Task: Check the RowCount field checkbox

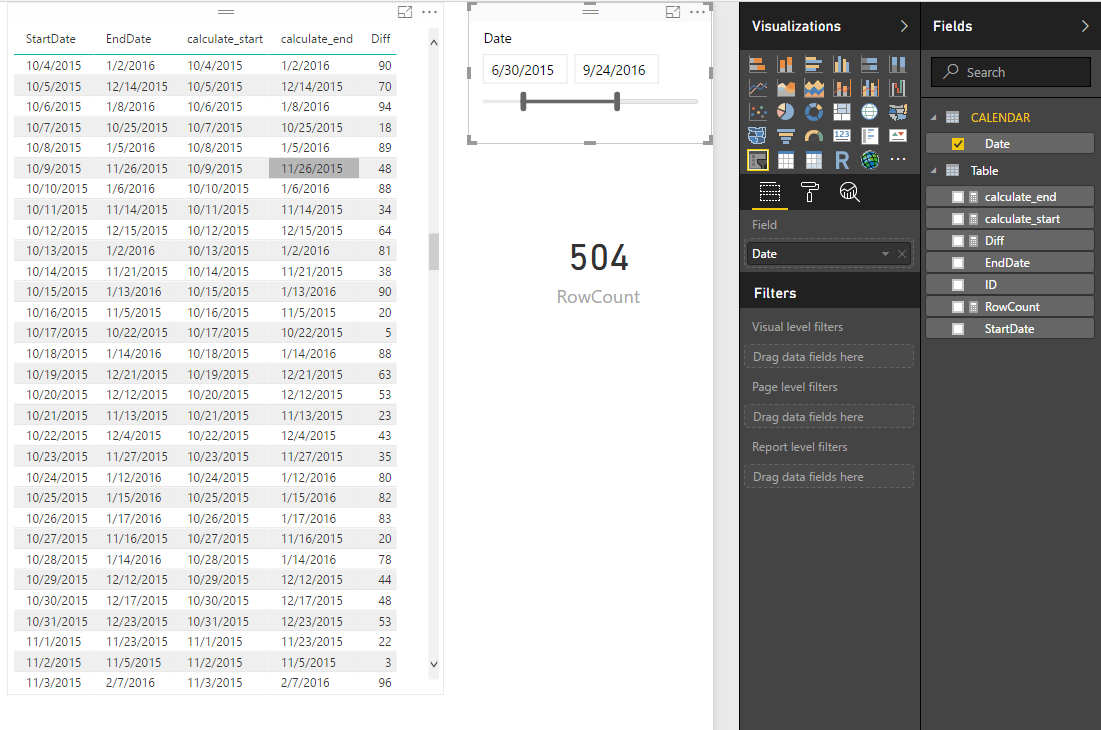Action: (x=958, y=307)
